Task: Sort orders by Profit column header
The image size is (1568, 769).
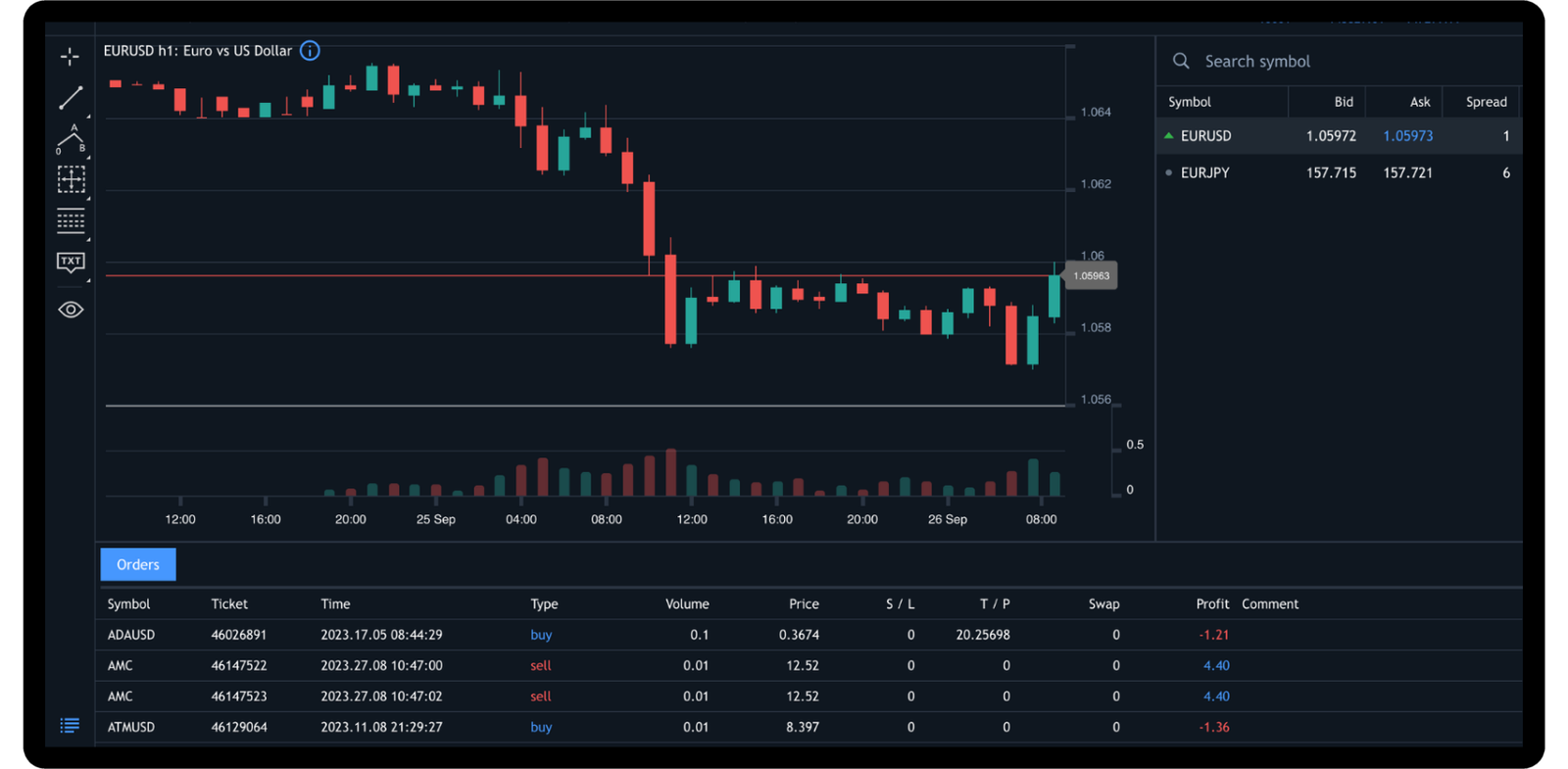Action: tap(1212, 604)
